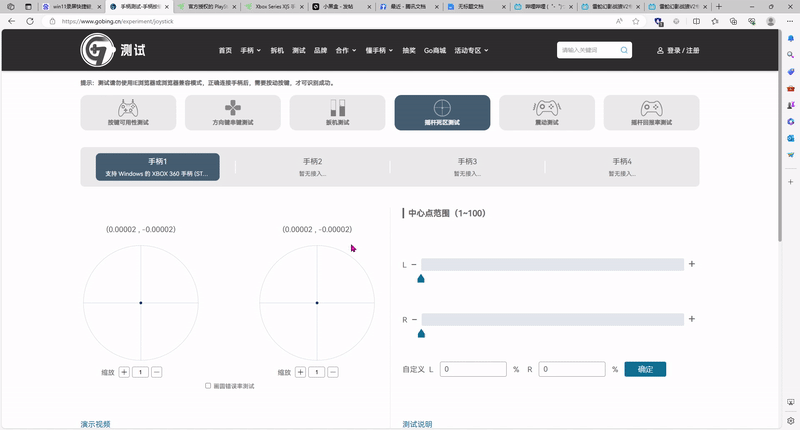Open the browser favorites list icon

(715, 21)
